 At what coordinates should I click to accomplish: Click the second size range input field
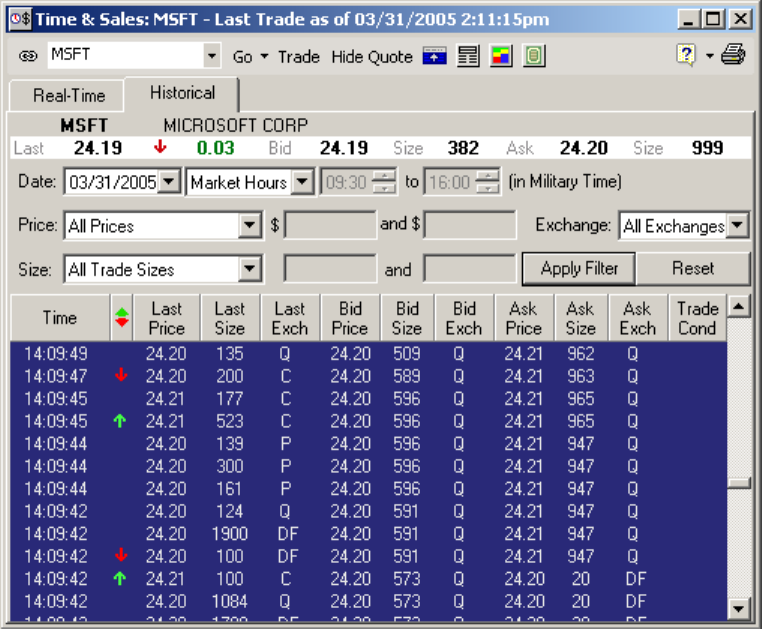click(x=469, y=268)
